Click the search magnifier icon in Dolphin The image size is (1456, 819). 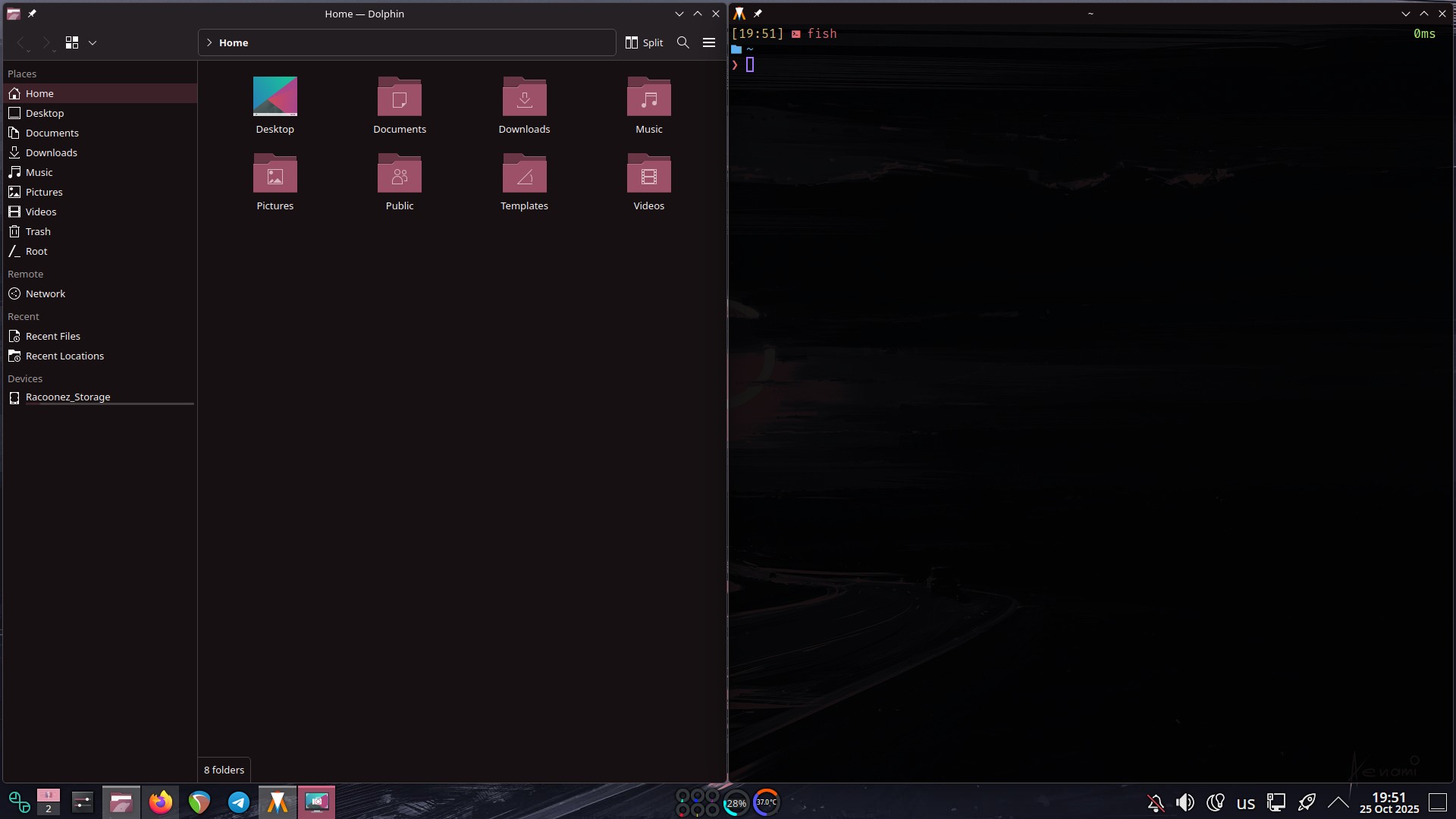coord(682,42)
